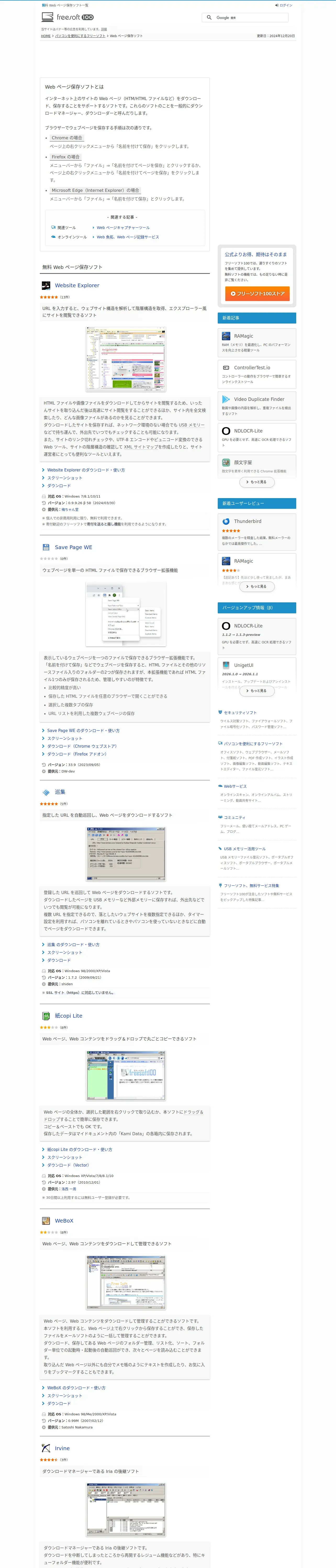The image size is (336, 1568).
Task: Click the cloud icon beside Webサービス
Action: point(220,786)
